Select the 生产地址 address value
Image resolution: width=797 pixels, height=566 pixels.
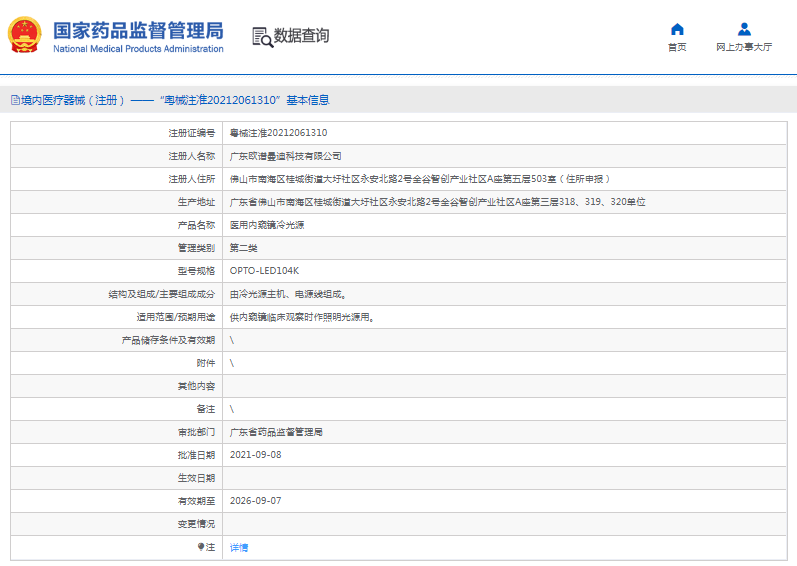tap(438, 202)
